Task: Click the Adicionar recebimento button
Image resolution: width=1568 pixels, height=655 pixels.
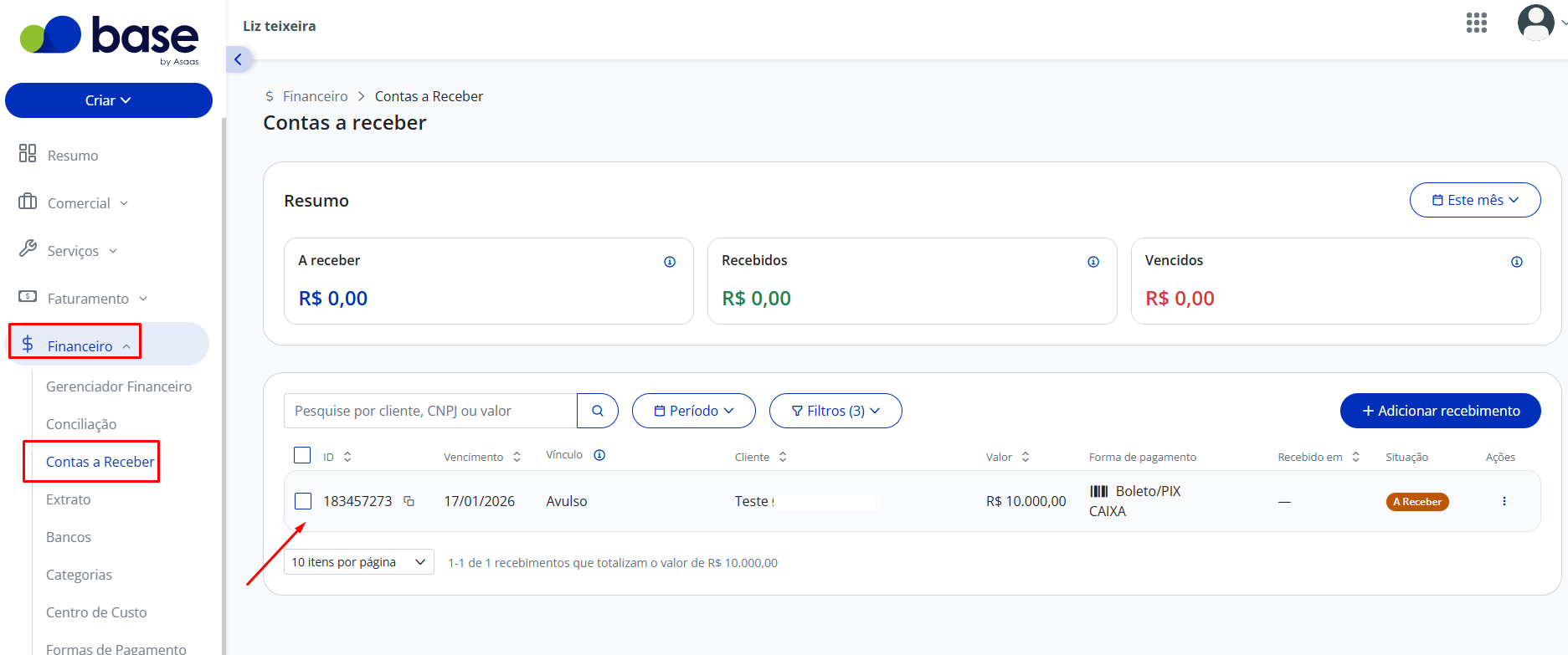Action: [x=1441, y=411]
